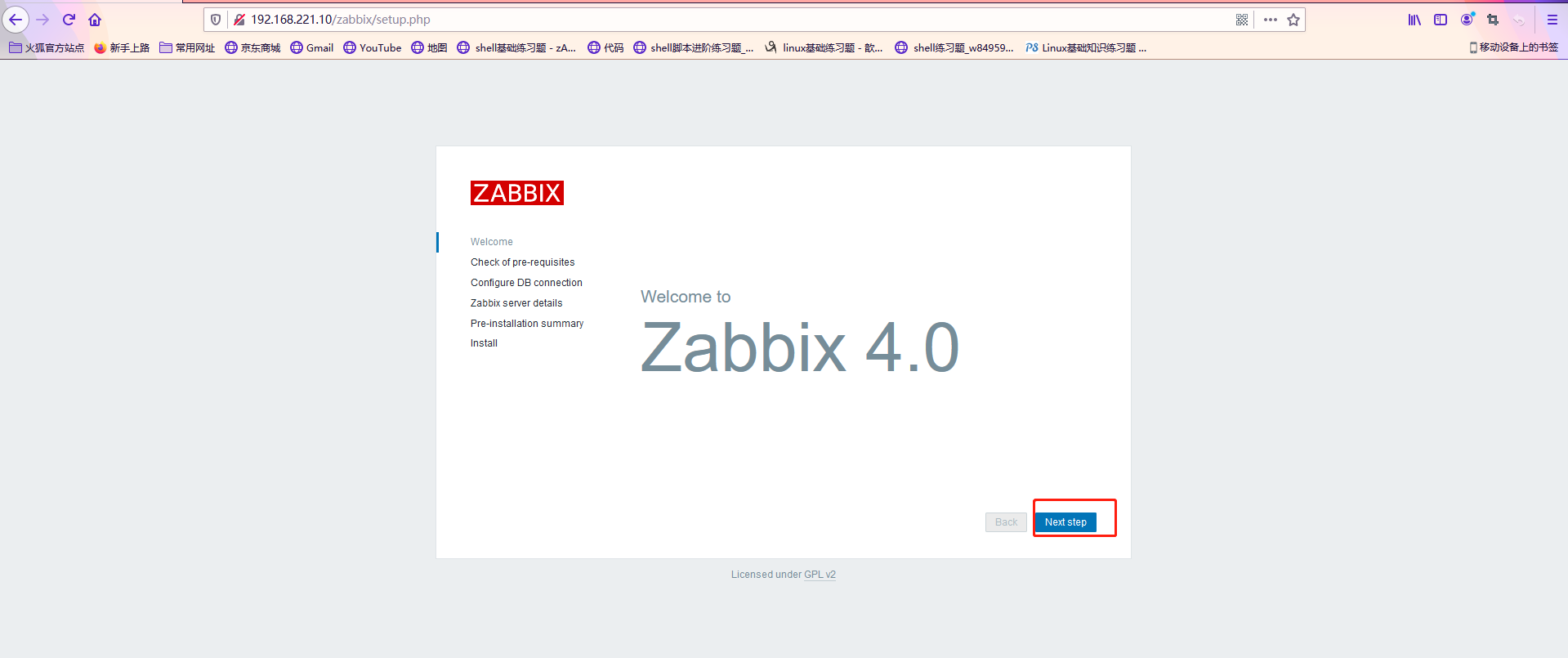Click the 'Zabbix 4.0' title text

tap(800, 347)
